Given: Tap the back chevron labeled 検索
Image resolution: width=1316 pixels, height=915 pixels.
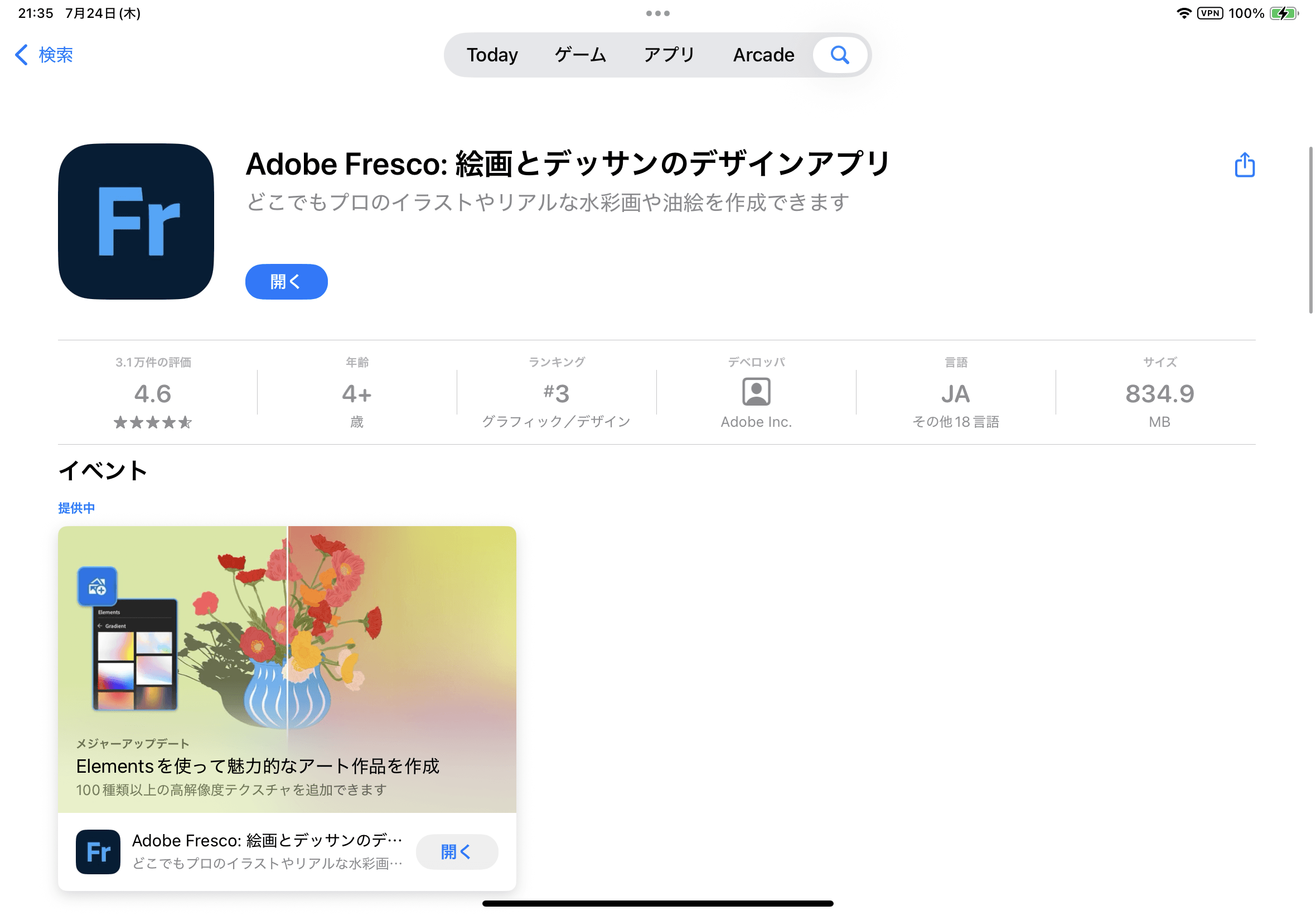Looking at the screenshot, I should coord(44,55).
